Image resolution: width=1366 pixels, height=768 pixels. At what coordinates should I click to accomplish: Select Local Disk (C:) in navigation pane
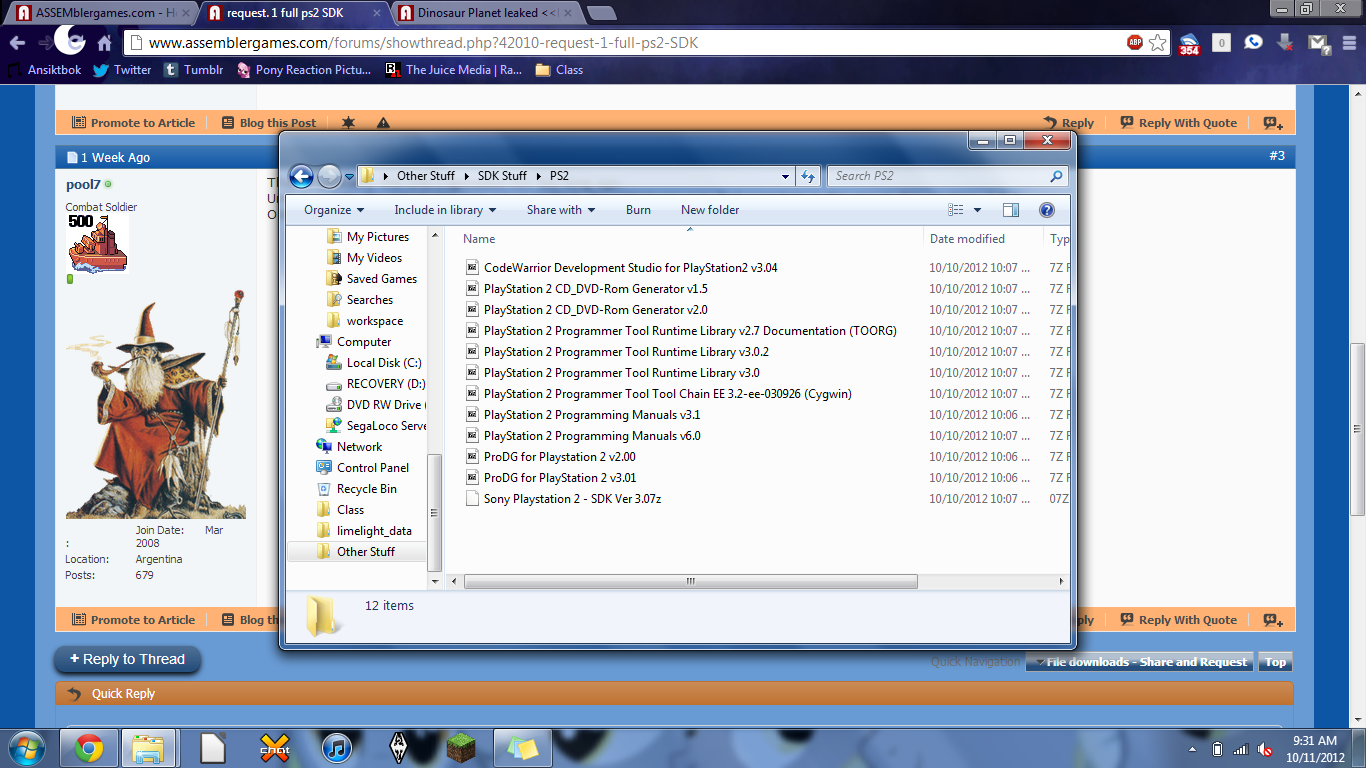pos(383,363)
